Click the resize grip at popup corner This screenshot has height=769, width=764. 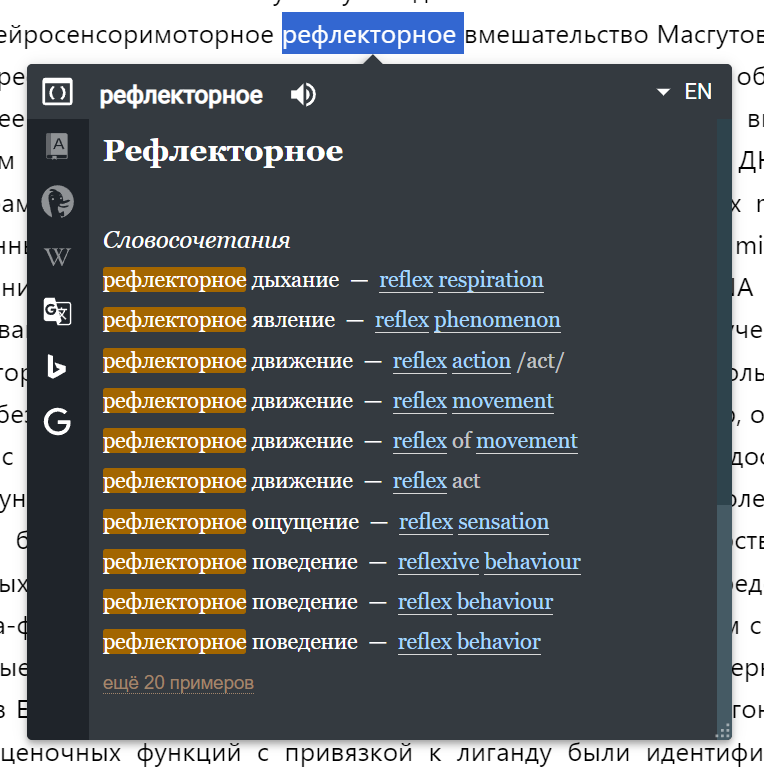click(723, 731)
